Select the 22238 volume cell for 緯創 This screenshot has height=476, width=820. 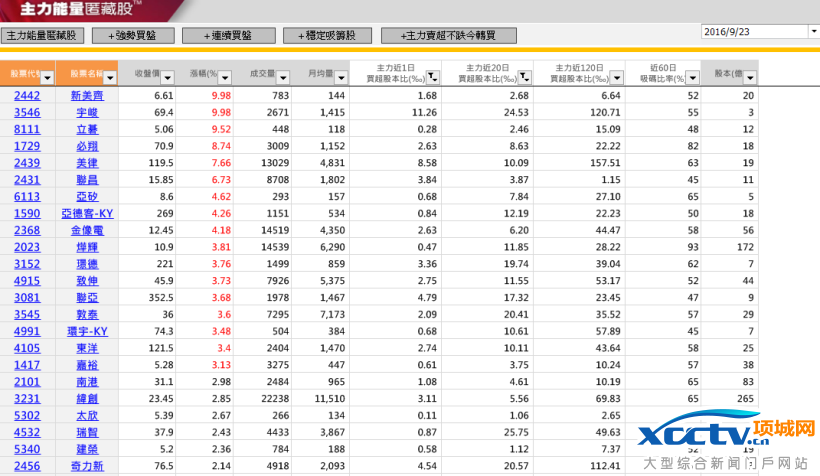(272, 398)
